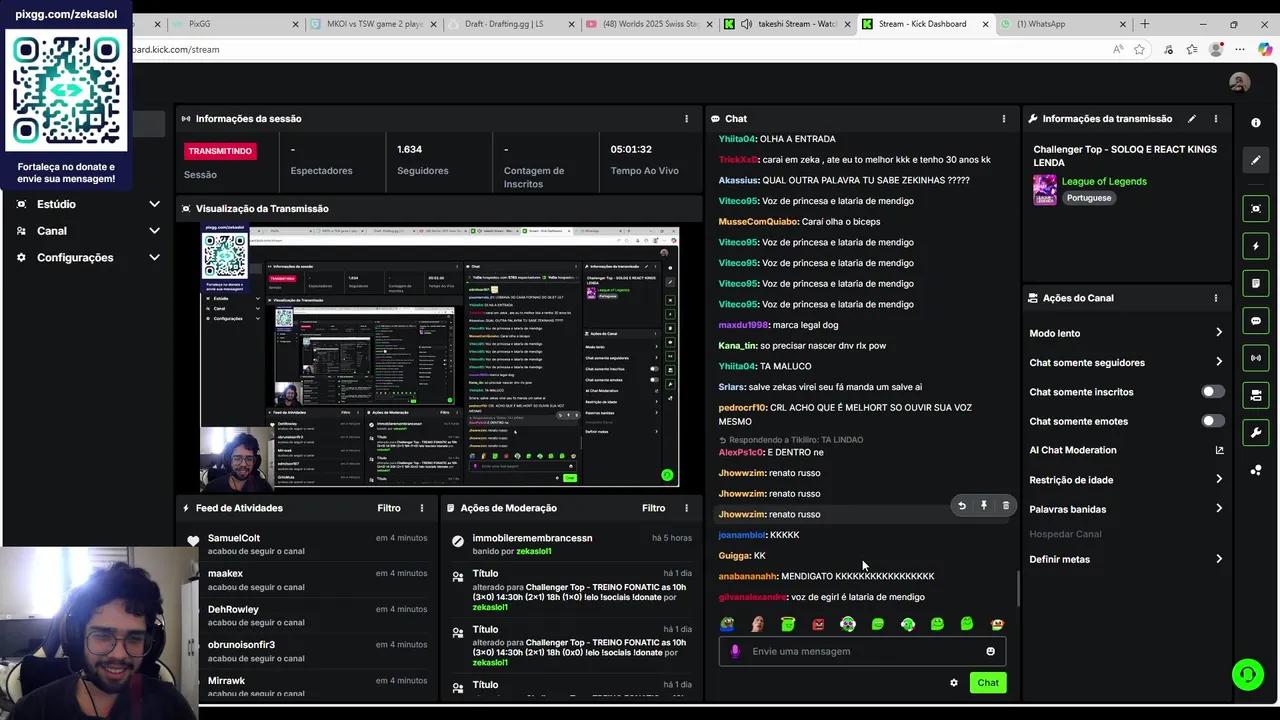Viewport: 1280px width, 720px height.
Task: Reply to the highlighted chat message
Action: [962, 506]
